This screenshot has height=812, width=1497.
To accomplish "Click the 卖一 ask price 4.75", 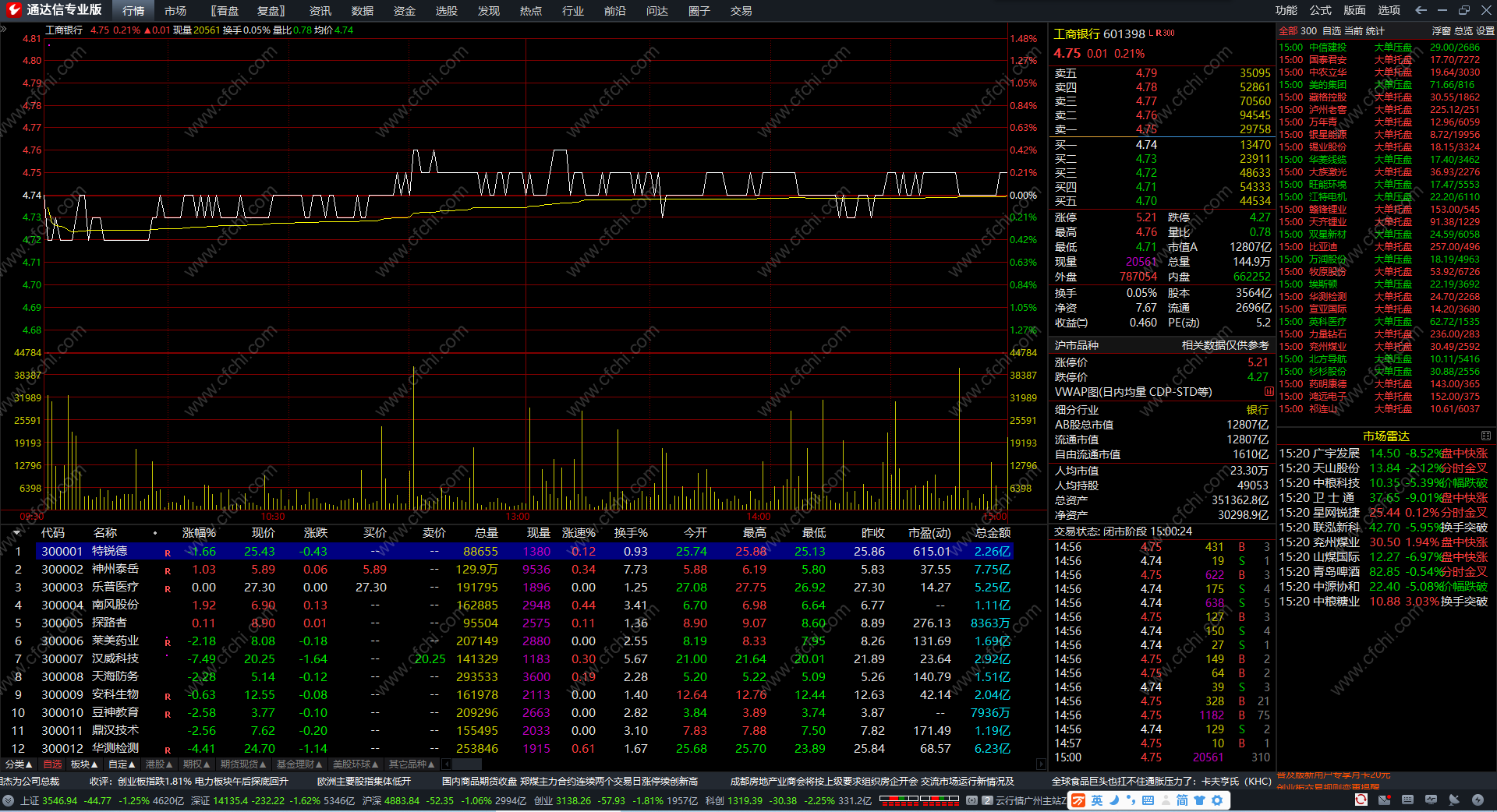I will pos(1146,129).
